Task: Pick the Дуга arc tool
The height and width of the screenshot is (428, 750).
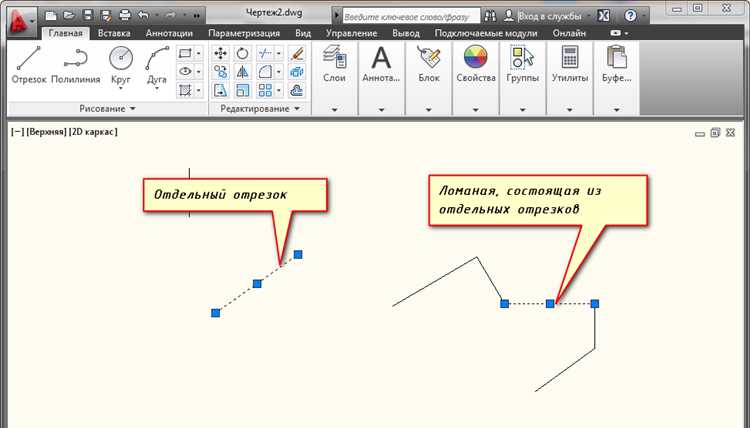Action: click(157, 63)
